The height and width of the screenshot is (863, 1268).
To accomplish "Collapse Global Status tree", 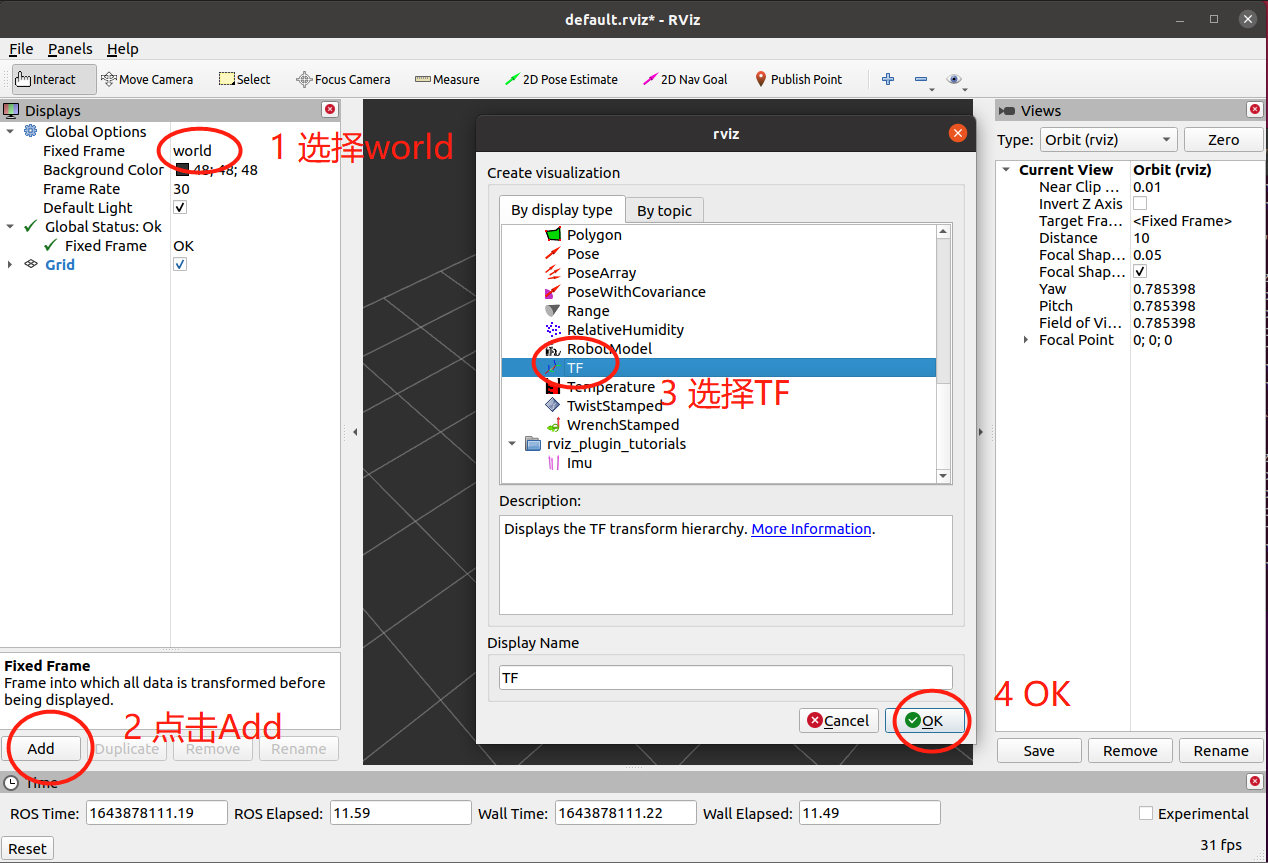I will pos(11,227).
